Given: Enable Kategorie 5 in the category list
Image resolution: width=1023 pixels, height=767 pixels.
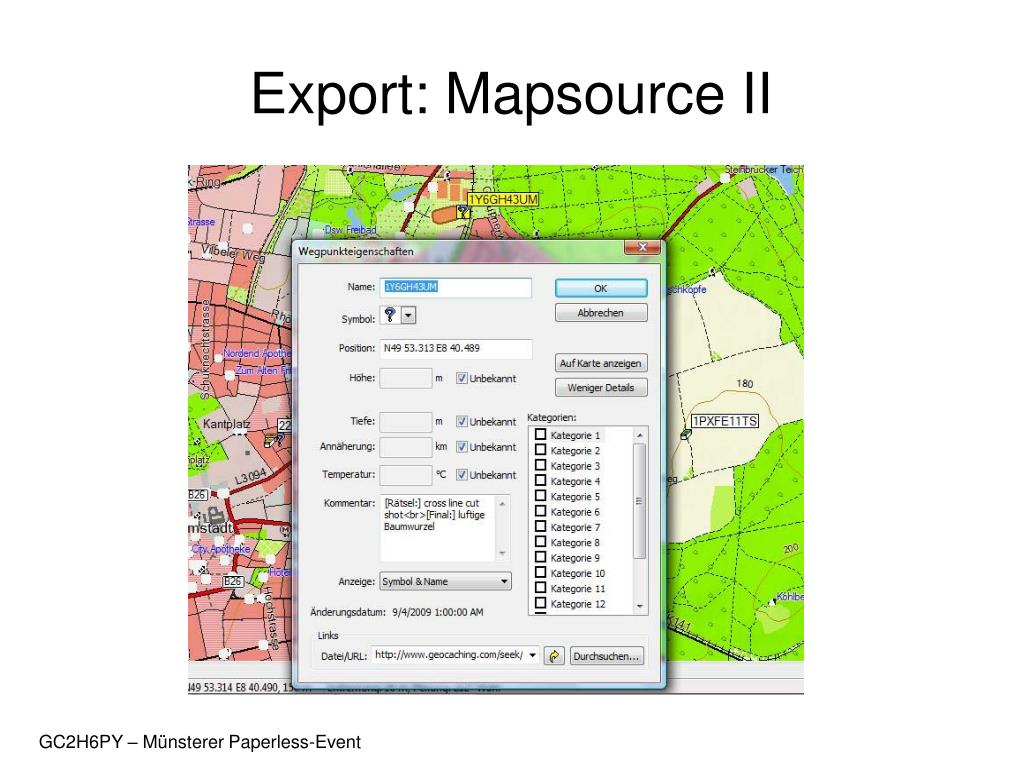Looking at the screenshot, I should coord(540,497).
